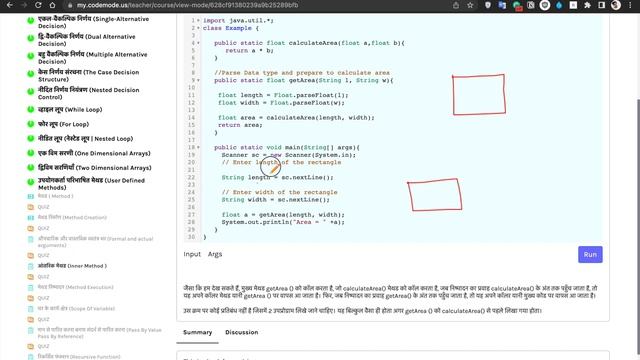The image size is (640, 360).
Task: Fold the getArea method at line 9
Action: (198, 80)
